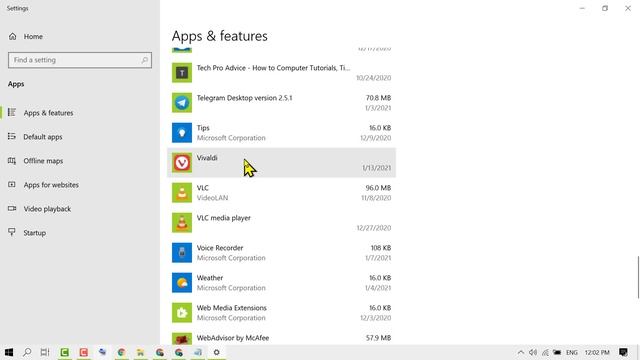
Task: Select the Vivaldi app name
Action: [x=207, y=158]
